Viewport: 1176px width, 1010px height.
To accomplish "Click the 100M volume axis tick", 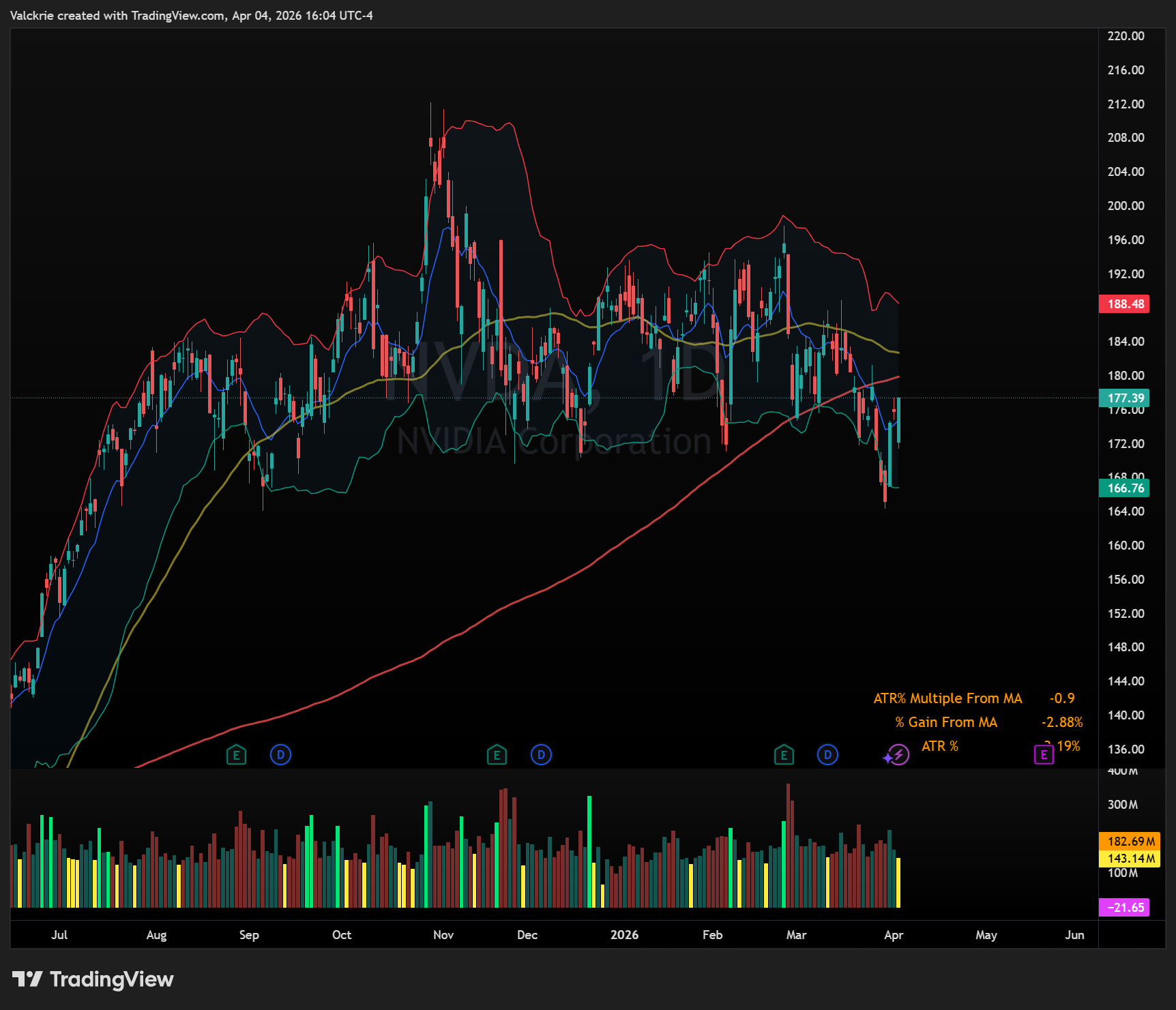I will [x=1122, y=873].
